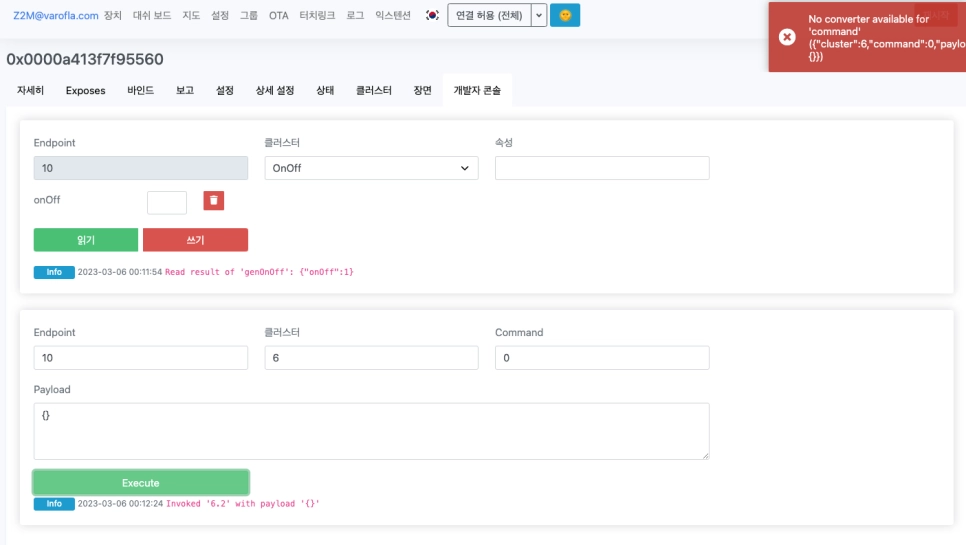966x545 pixels.
Task: Click the 연결 허용 (전체) button
Action: pos(488,16)
